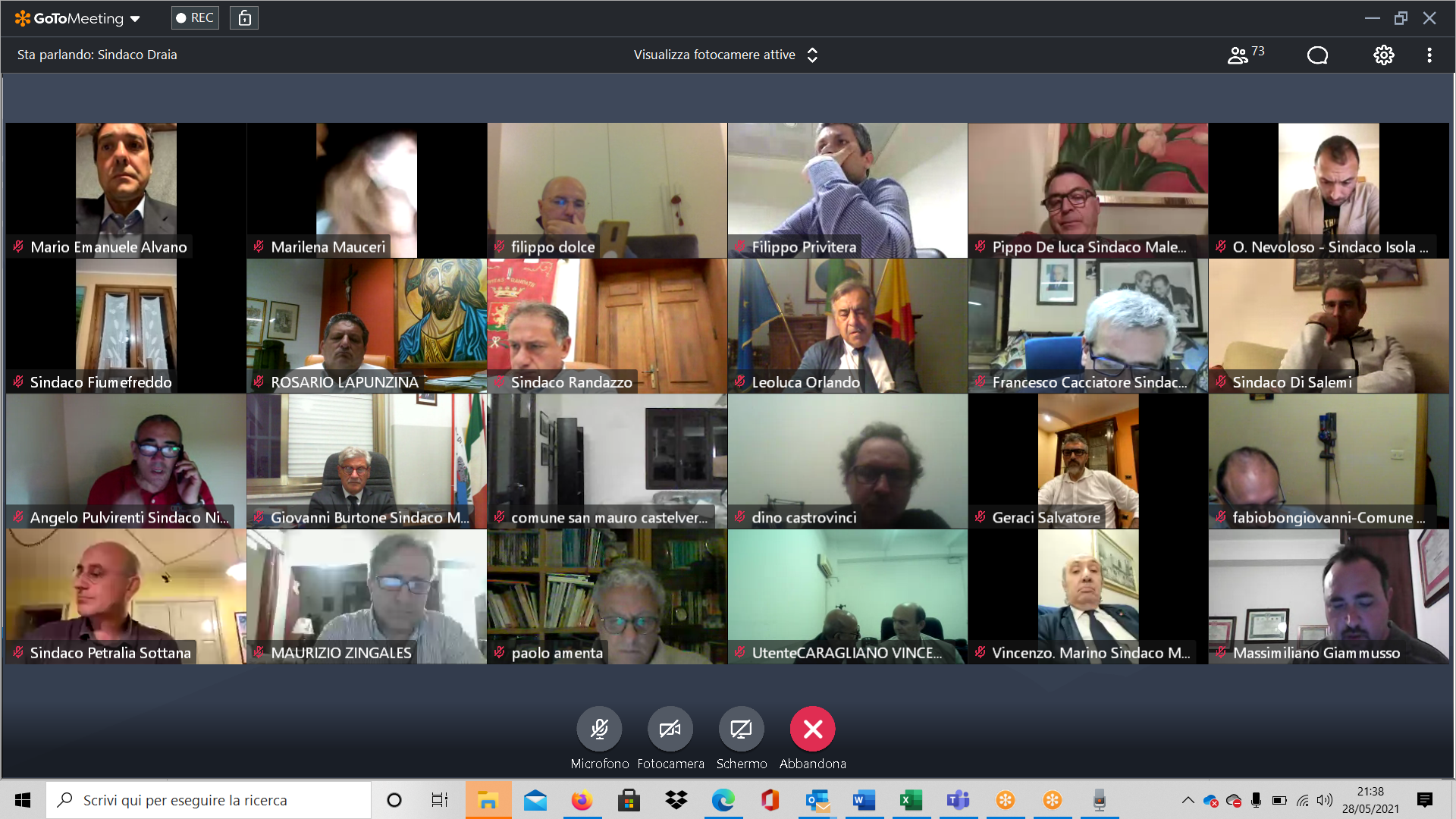Click the muted mic icon on Marilena Mauceri
Image resolution: width=1456 pixels, height=819 pixels.
coord(259,246)
